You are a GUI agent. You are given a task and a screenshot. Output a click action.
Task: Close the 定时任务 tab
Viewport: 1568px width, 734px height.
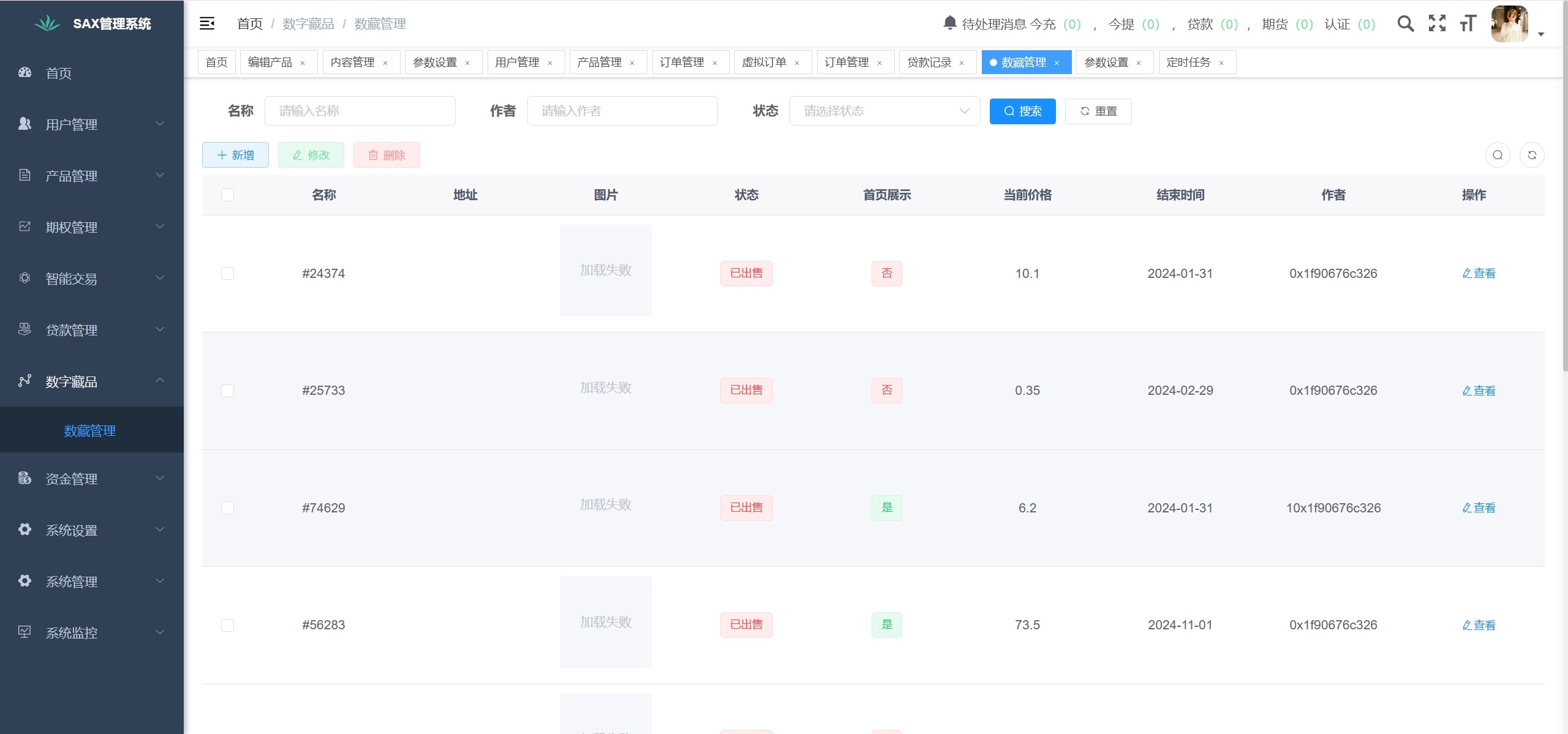coord(1221,63)
